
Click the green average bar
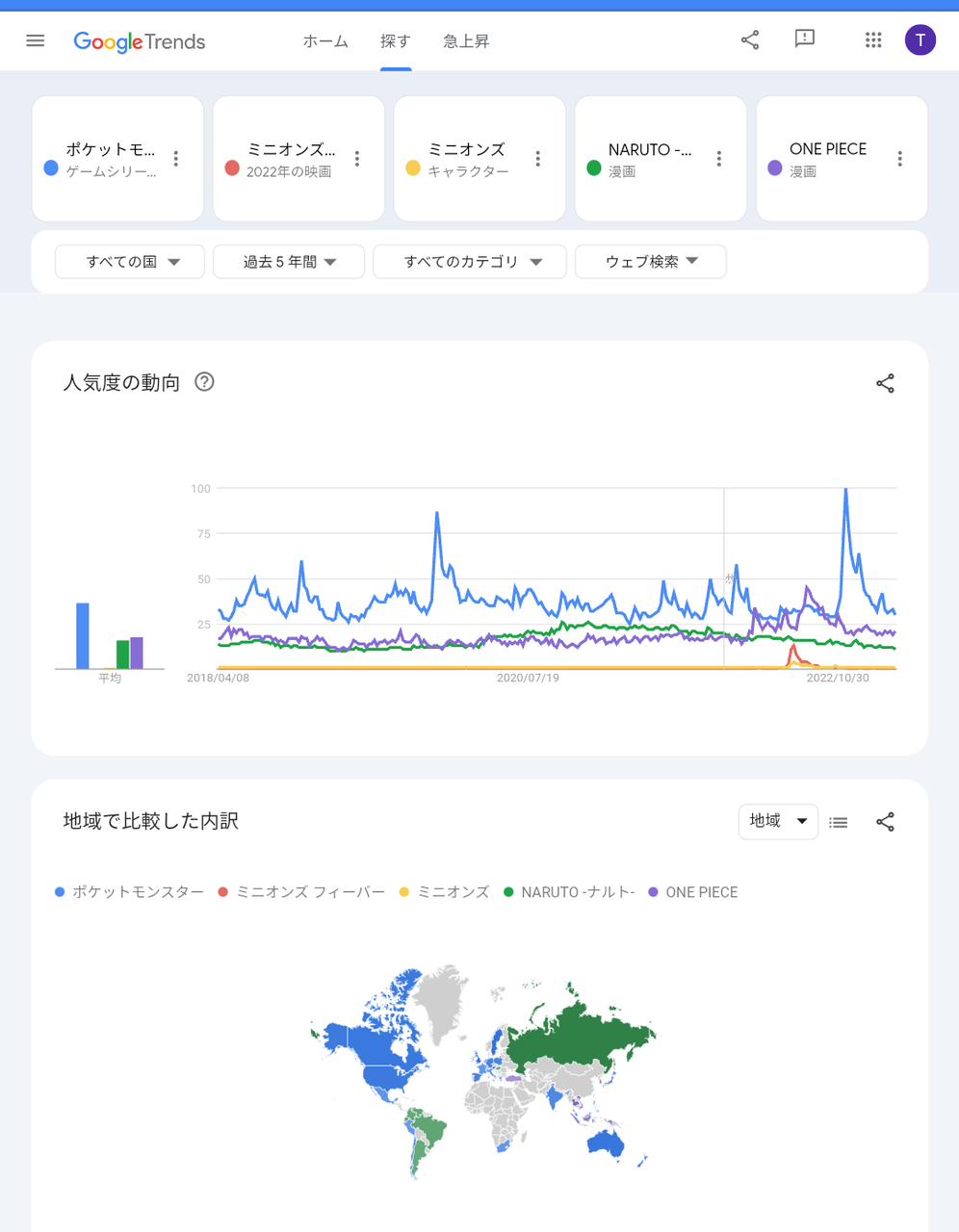click(x=123, y=654)
